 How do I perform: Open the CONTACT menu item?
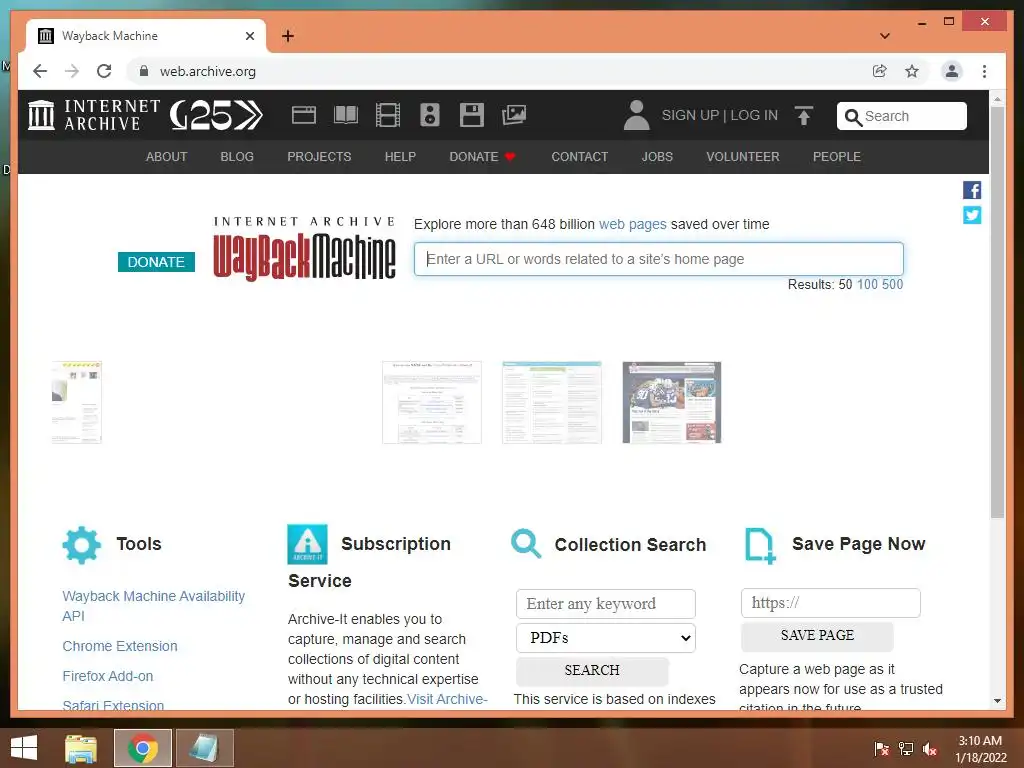tap(579, 157)
